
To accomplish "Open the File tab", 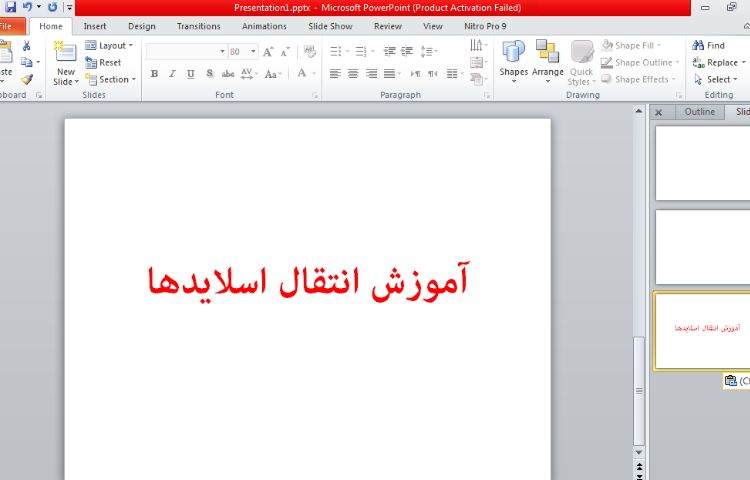I will (x=10, y=26).
